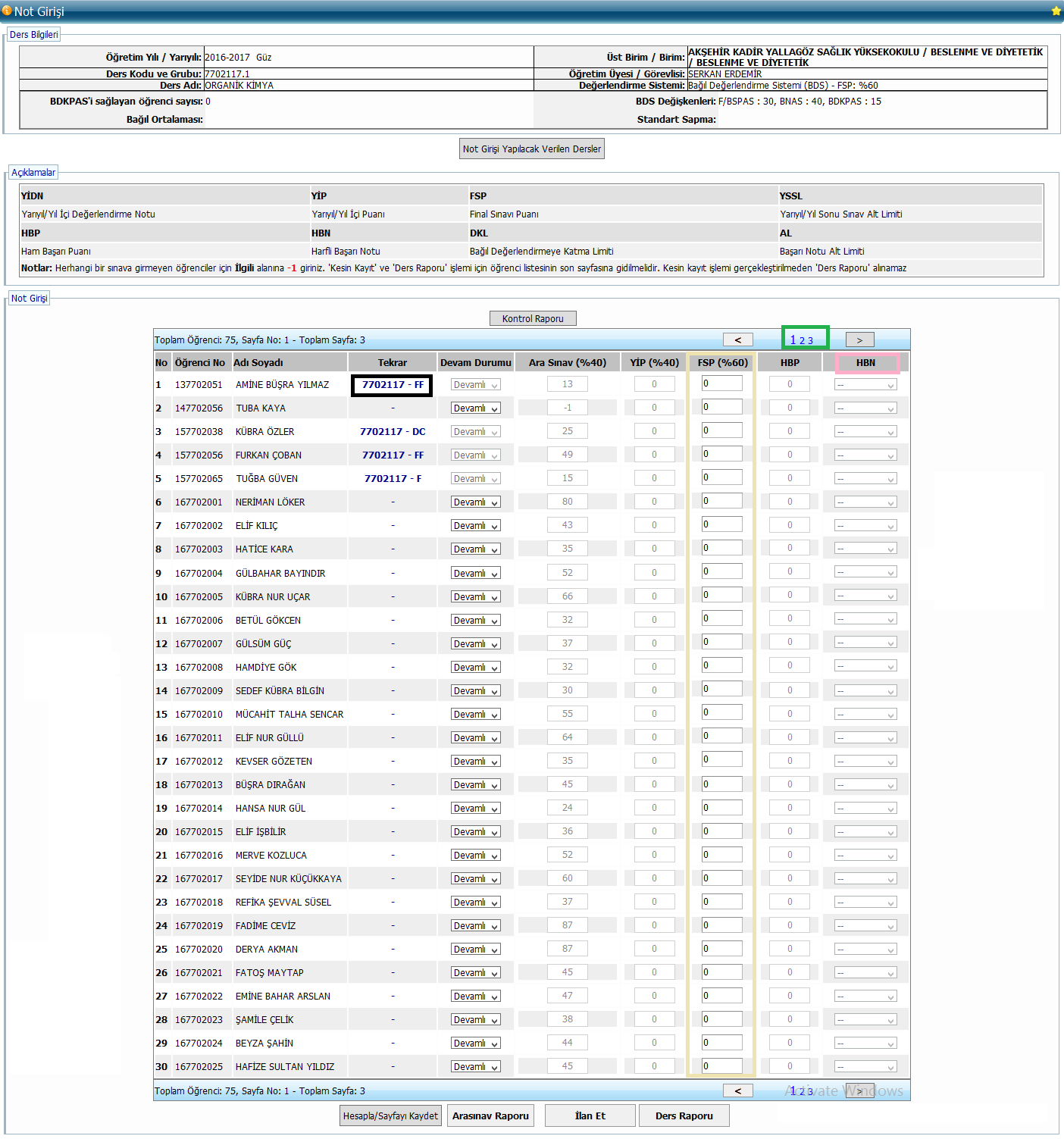Image resolution: width=1064 pixels, height=1139 pixels.
Task: Open repeat record 7702117 - FF for AMİNE BÜŞRA YILMAZ
Action: (x=393, y=385)
